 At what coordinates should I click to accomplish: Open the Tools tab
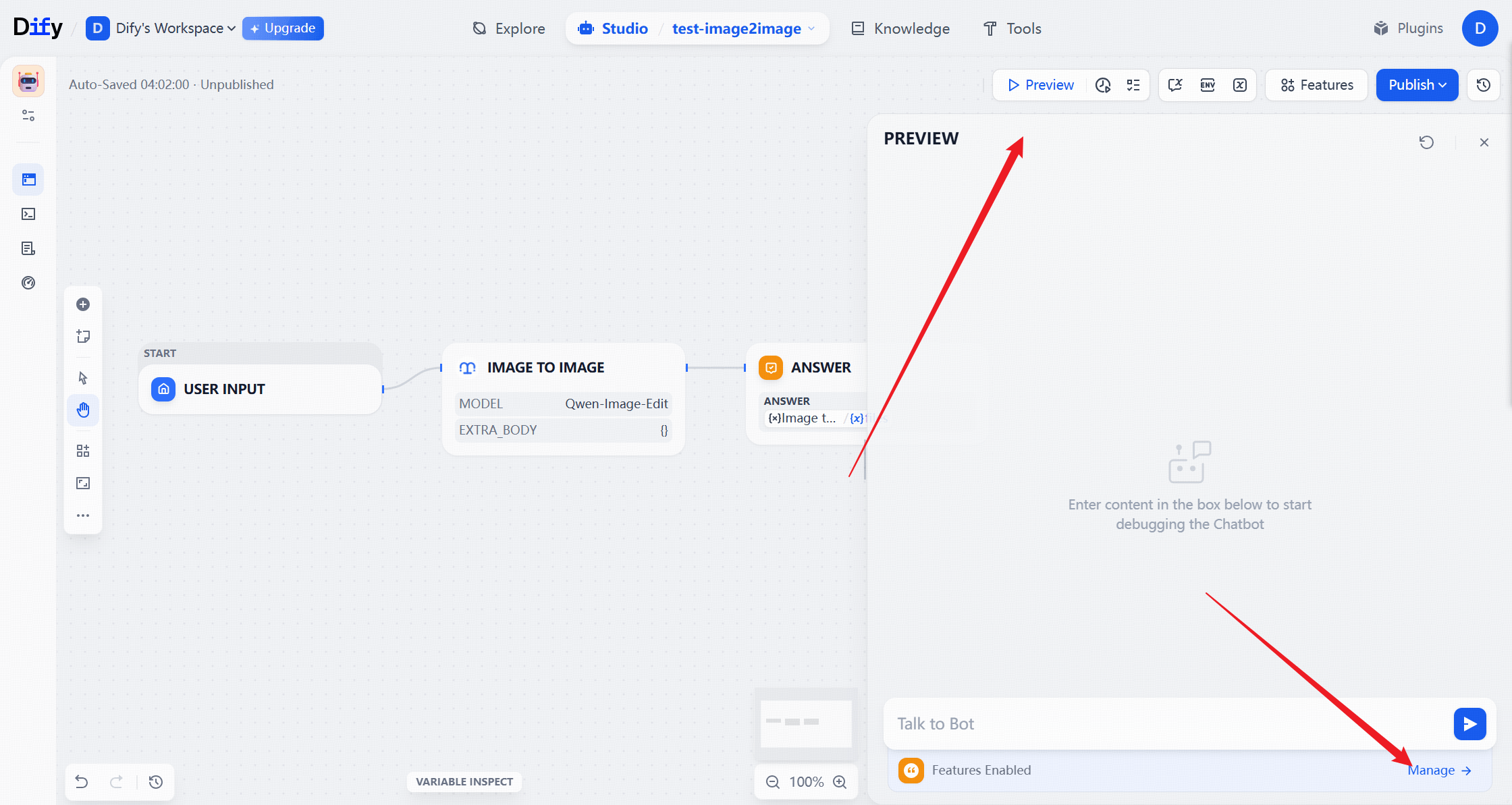pyautogui.click(x=1013, y=28)
